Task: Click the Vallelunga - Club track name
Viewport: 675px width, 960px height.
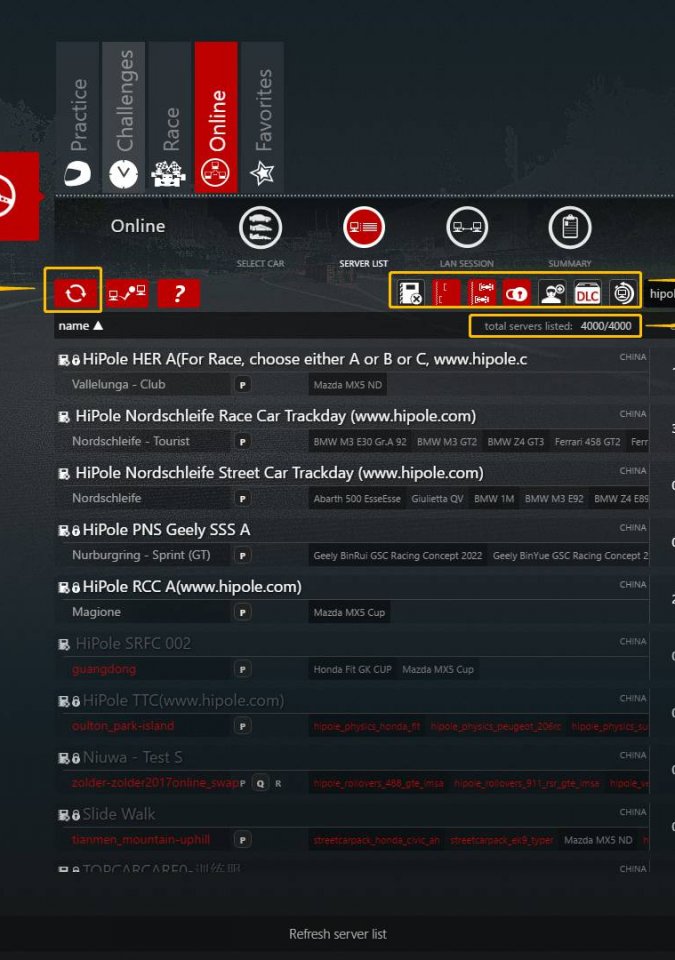Action: click(119, 384)
